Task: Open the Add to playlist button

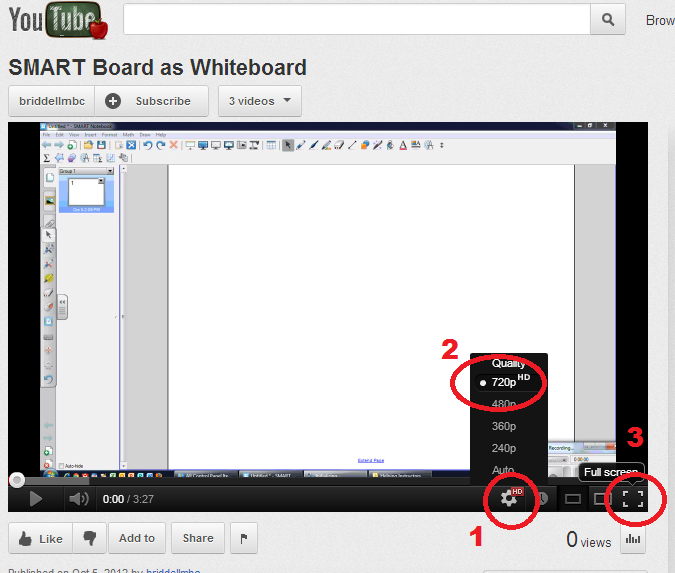Action: point(137,538)
